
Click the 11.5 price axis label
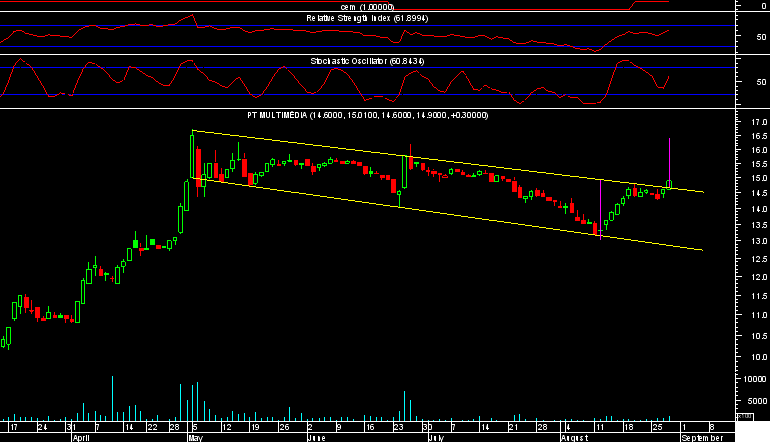pyautogui.click(x=759, y=296)
